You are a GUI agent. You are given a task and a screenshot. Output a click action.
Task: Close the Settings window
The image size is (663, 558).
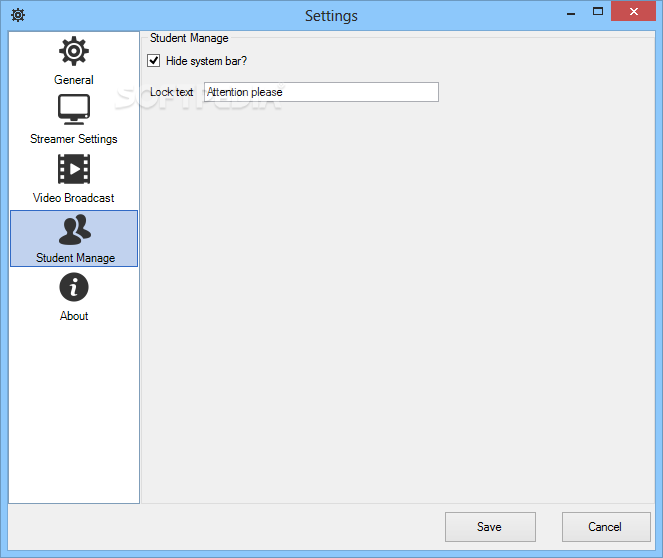633,11
